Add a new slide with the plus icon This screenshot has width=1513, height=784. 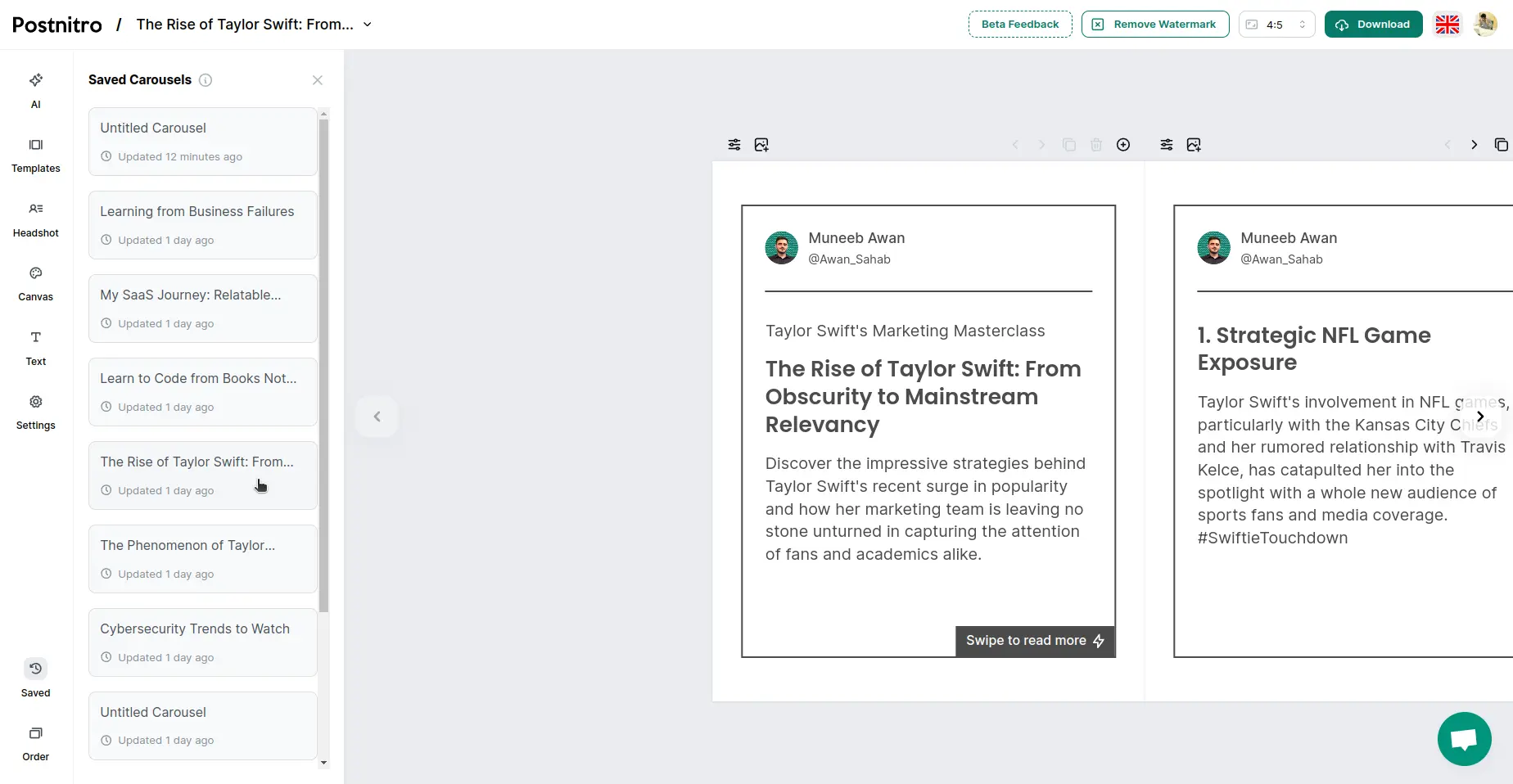(x=1123, y=145)
